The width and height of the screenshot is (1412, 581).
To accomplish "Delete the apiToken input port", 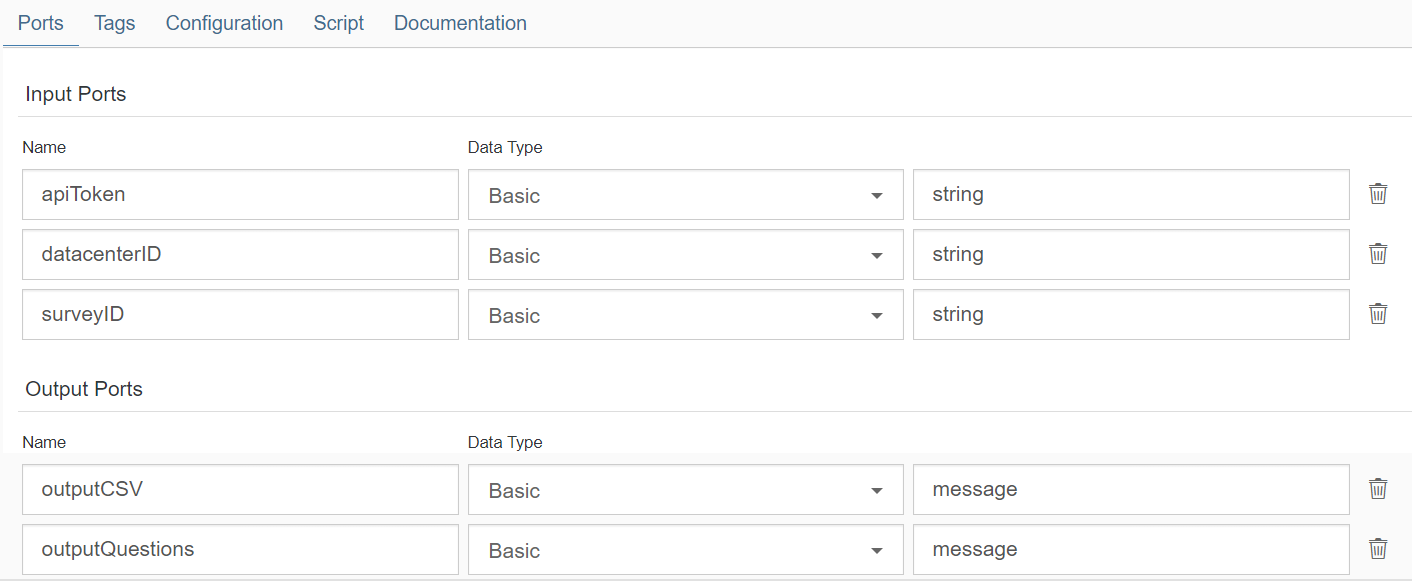I will (x=1378, y=194).
